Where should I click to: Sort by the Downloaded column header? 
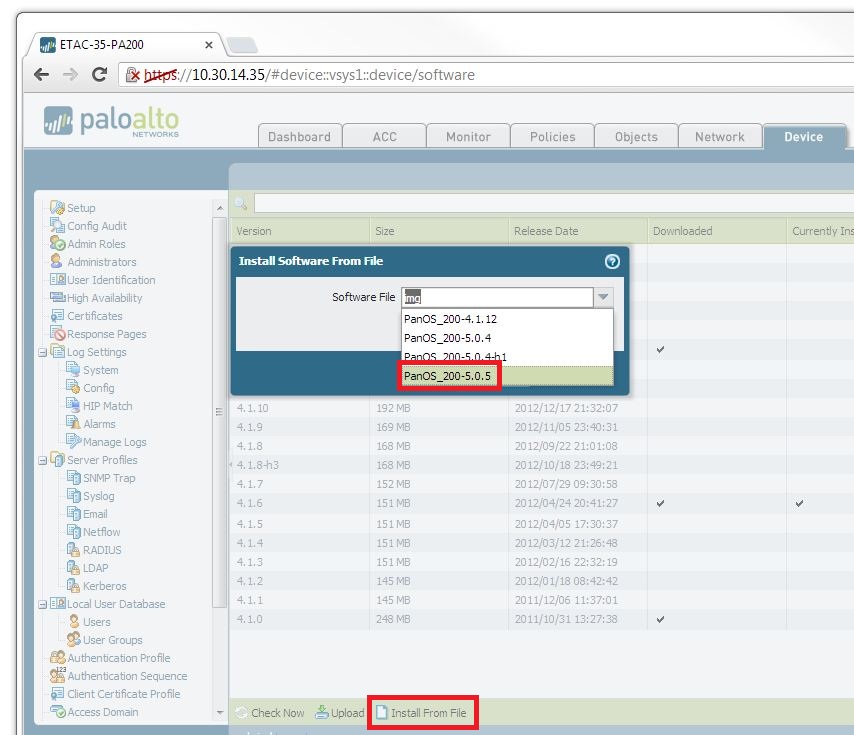pos(717,231)
